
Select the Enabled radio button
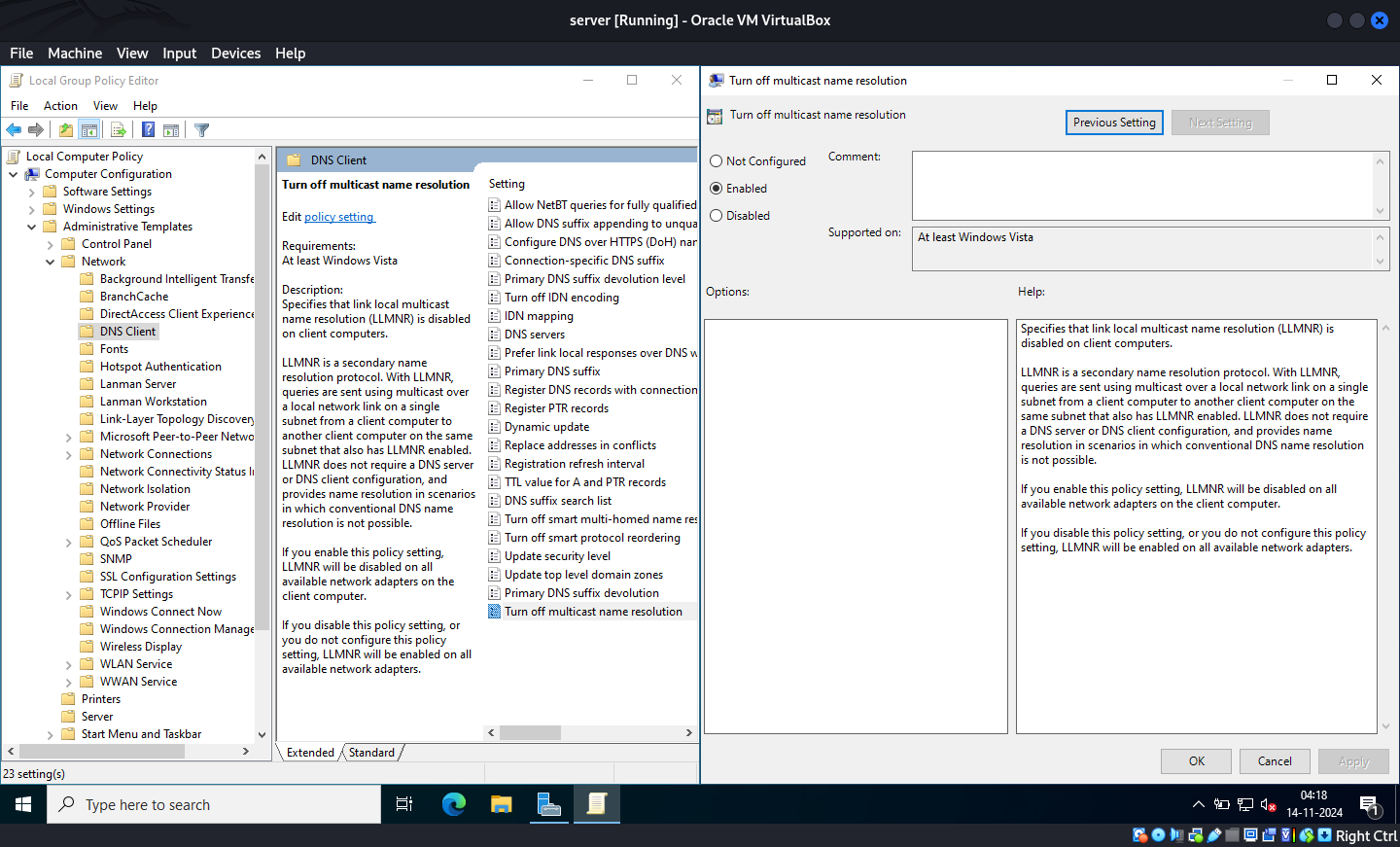point(717,189)
